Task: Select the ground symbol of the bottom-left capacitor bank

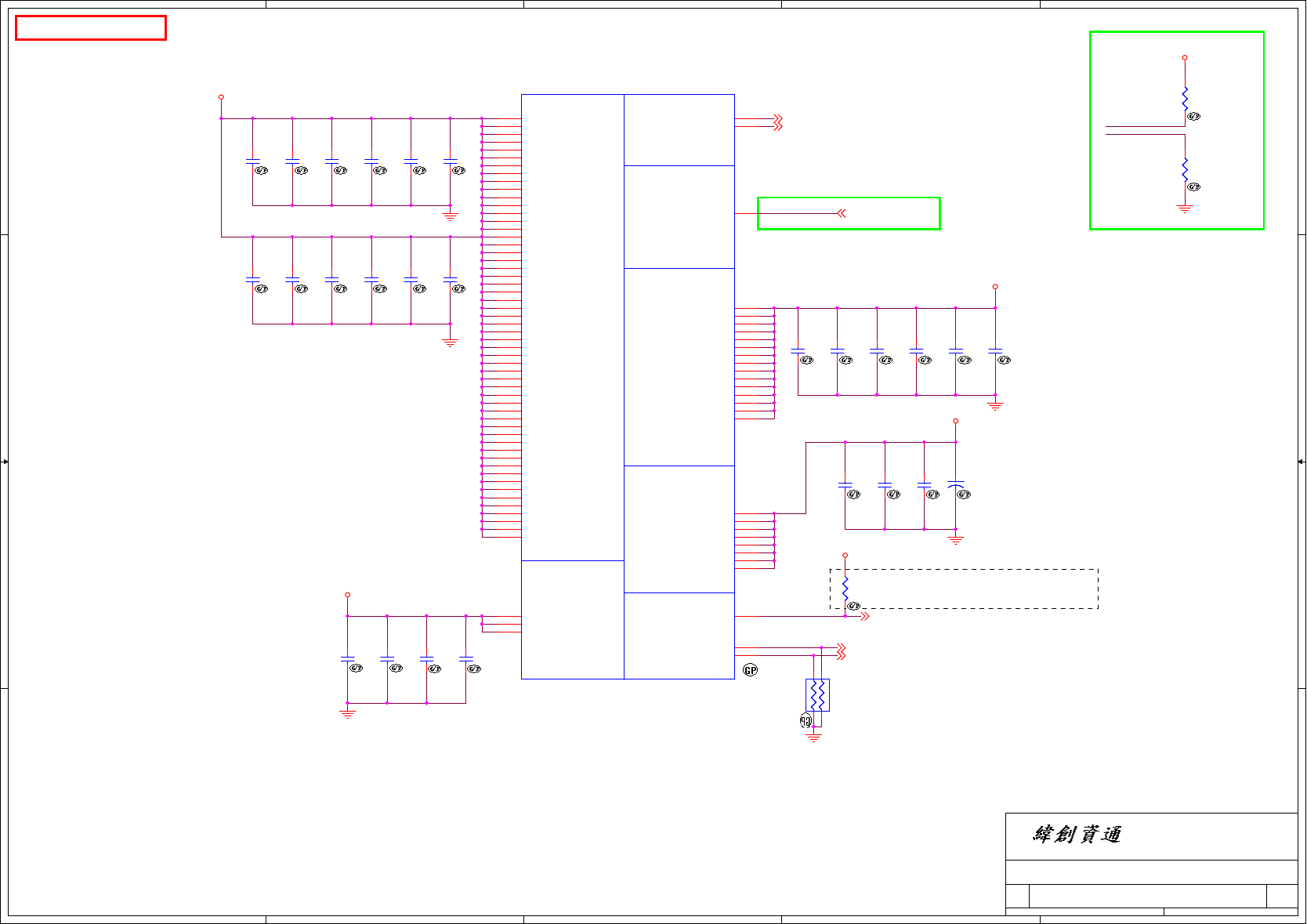Action: [x=347, y=714]
